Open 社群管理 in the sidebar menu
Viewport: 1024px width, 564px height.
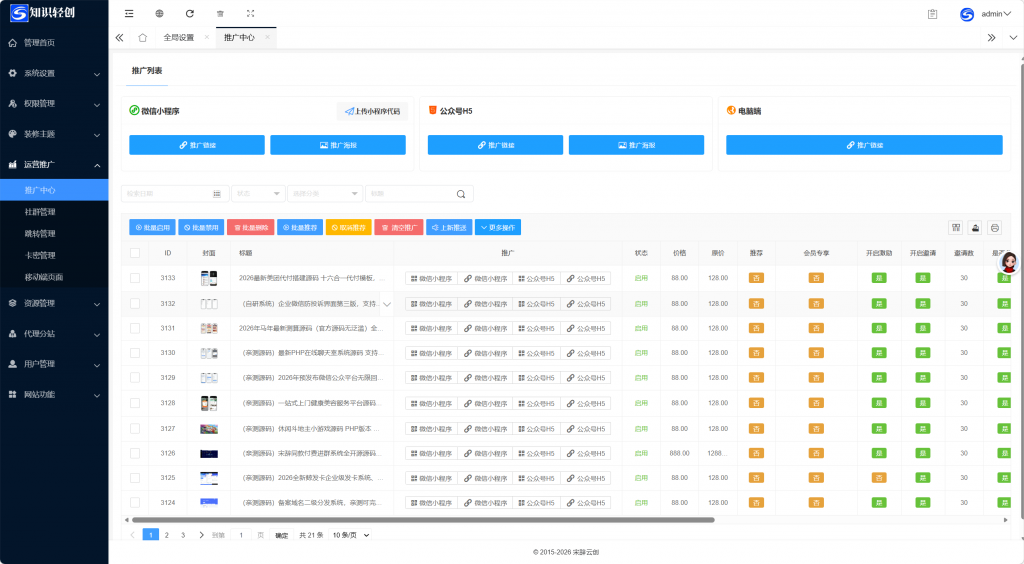[x=40, y=212]
